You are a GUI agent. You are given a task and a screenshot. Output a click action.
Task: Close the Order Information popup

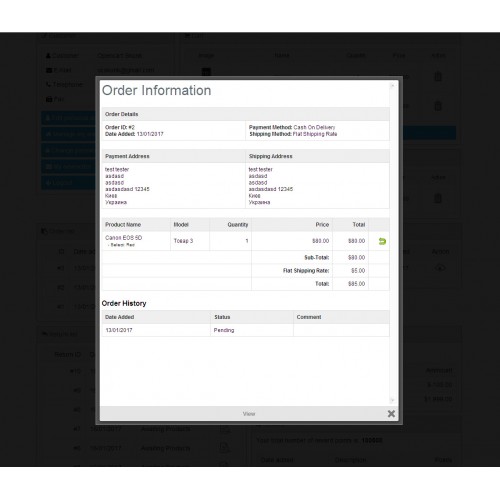[x=391, y=414]
